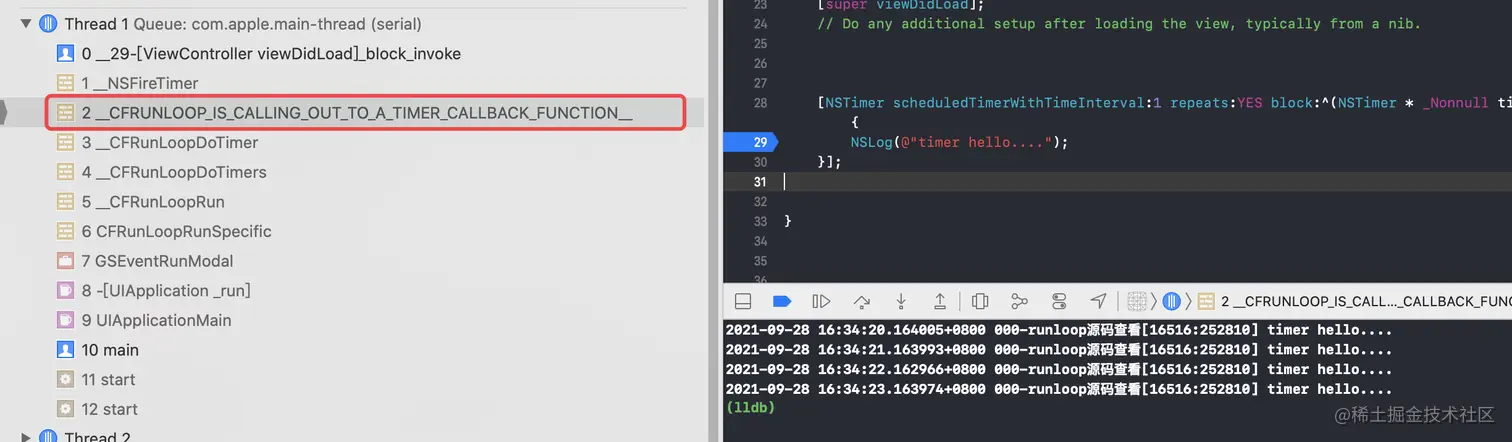Click the purple icon of -[UIApplication _run]
This screenshot has height=442, width=1512.
click(65, 291)
